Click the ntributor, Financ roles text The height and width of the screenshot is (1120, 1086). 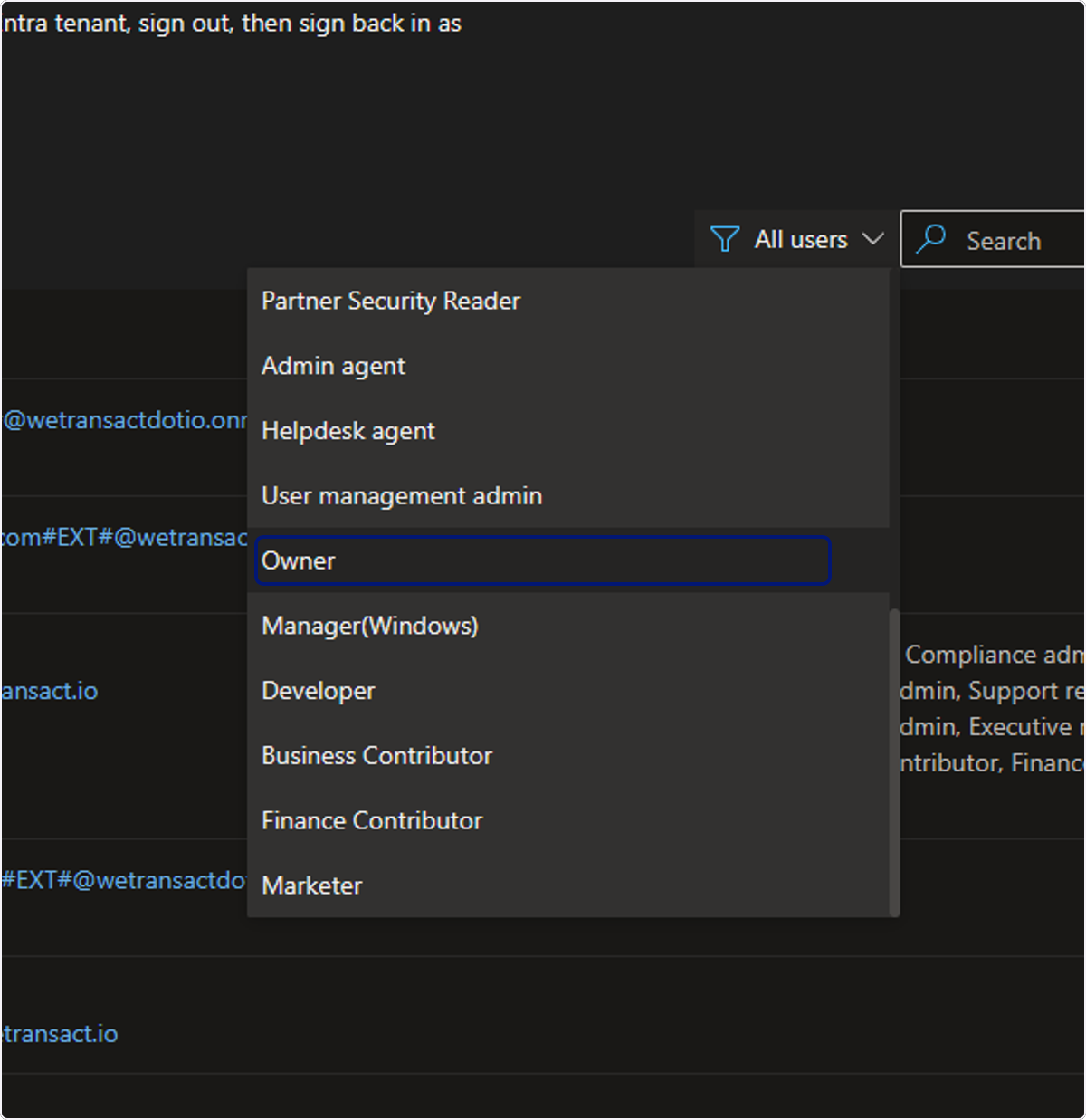point(992,763)
